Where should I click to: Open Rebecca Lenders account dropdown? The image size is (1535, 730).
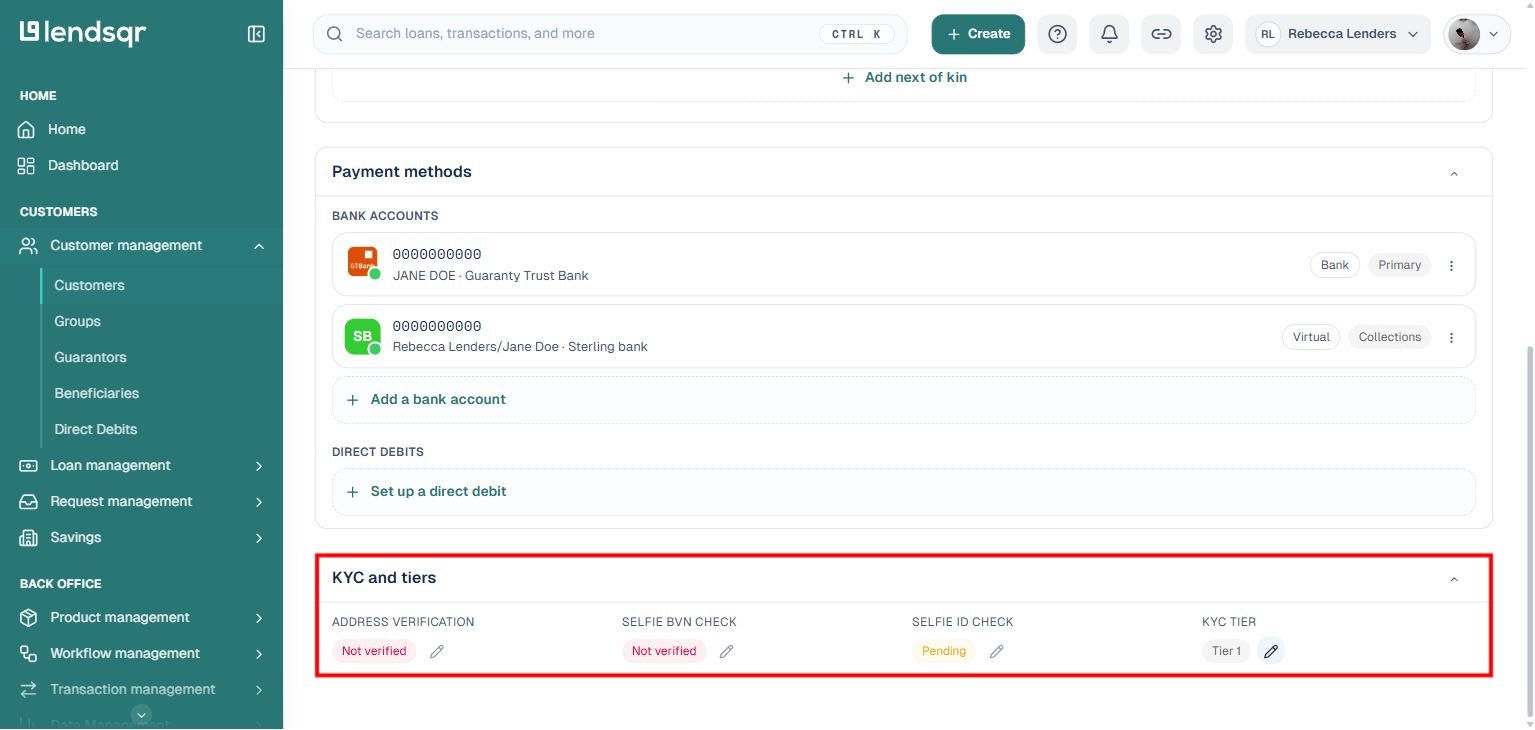[x=1338, y=34]
